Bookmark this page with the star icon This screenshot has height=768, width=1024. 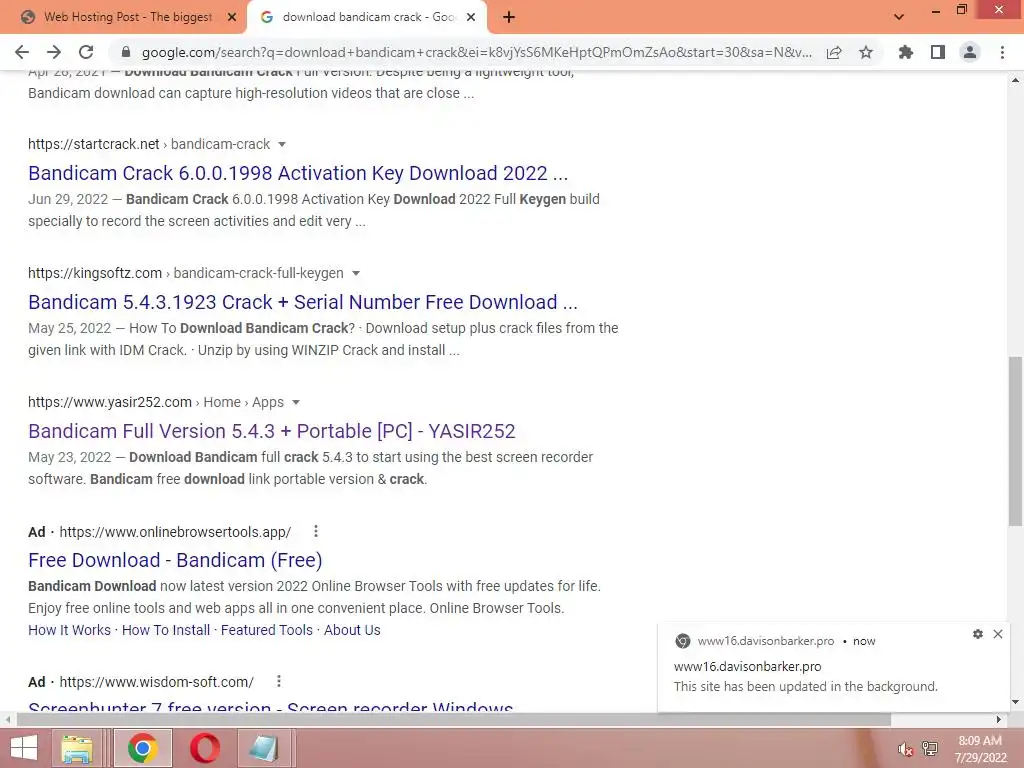click(866, 52)
